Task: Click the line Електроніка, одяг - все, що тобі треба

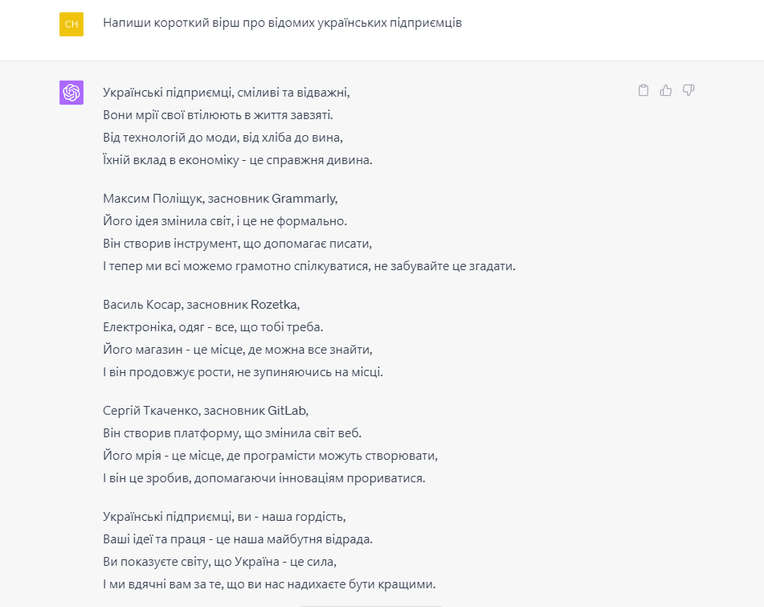Action: point(213,327)
